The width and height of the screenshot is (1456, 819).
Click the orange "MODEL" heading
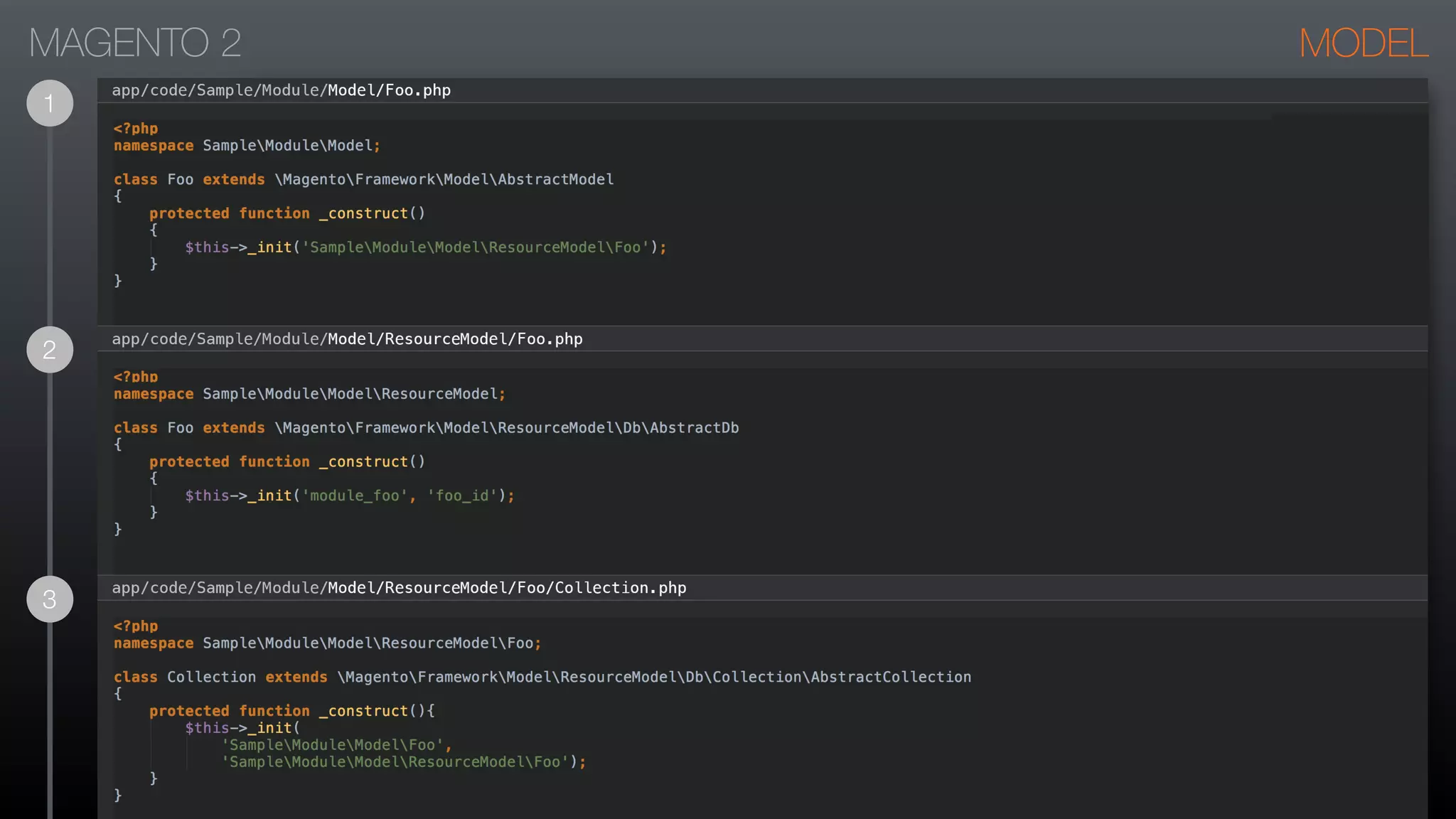coord(1364,43)
